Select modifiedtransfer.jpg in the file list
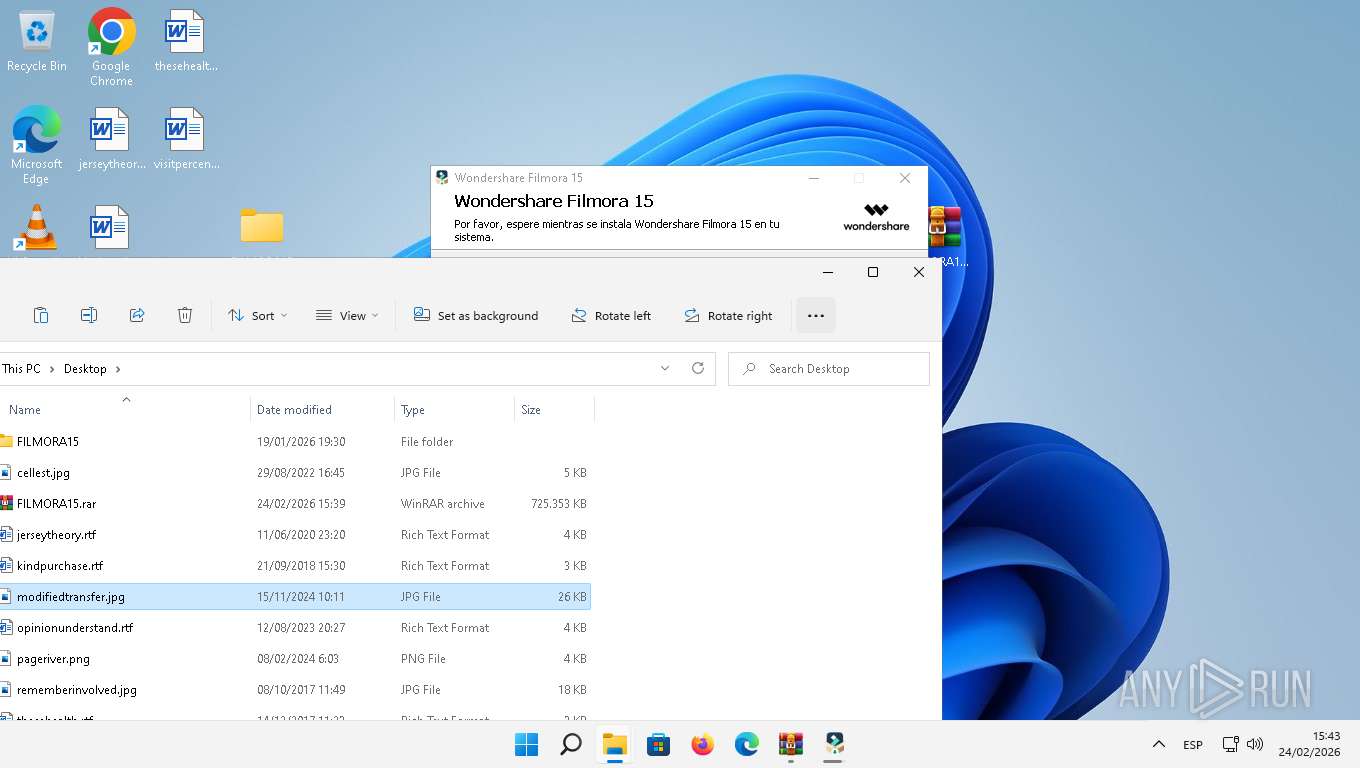This screenshot has width=1360, height=768. coord(295,596)
